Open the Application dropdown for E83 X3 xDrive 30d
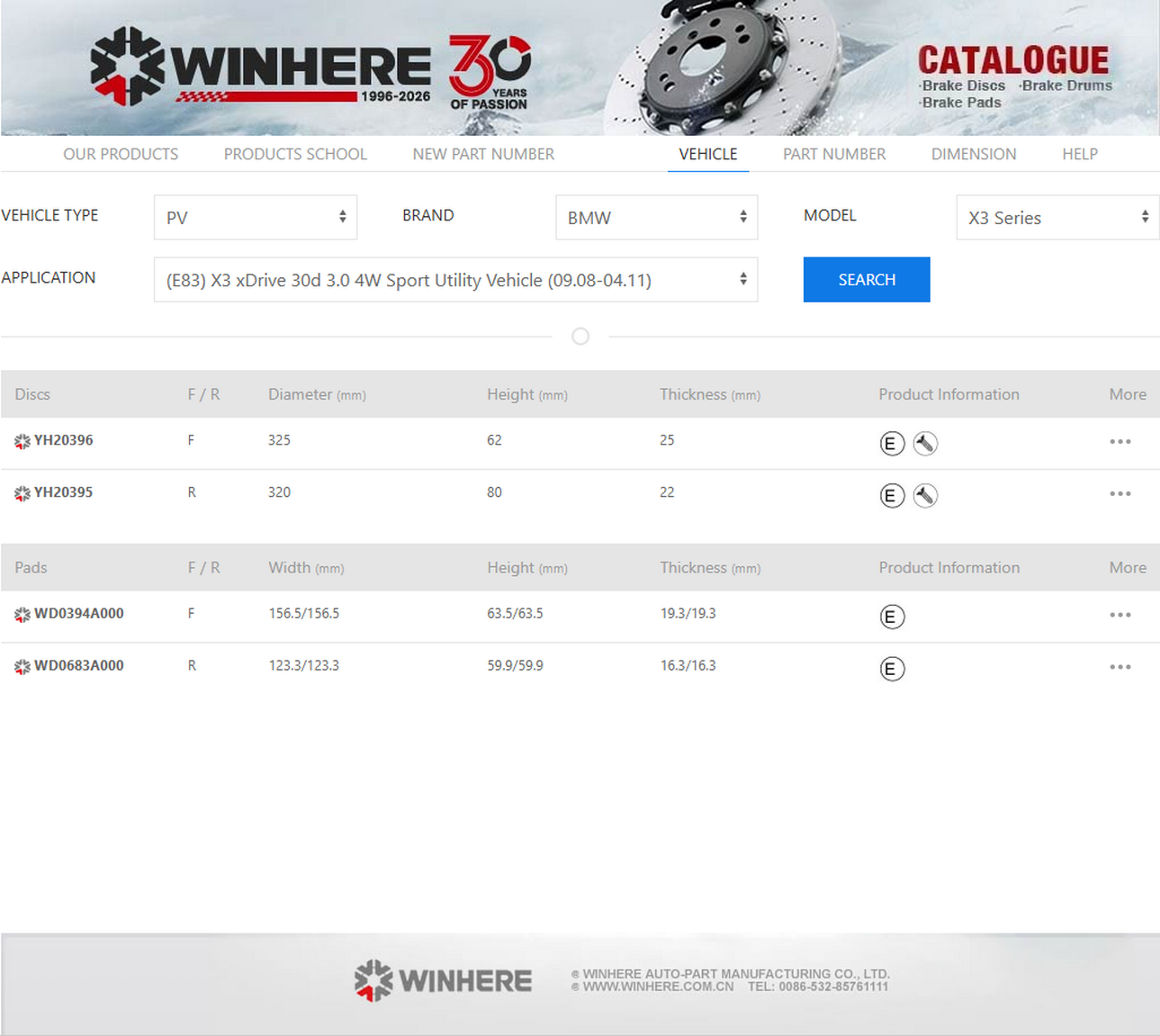The height and width of the screenshot is (1036, 1160). (455, 280)
